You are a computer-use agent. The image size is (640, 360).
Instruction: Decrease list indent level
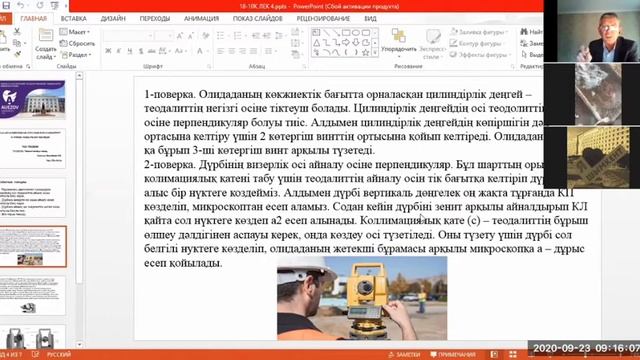coord(256,36)
